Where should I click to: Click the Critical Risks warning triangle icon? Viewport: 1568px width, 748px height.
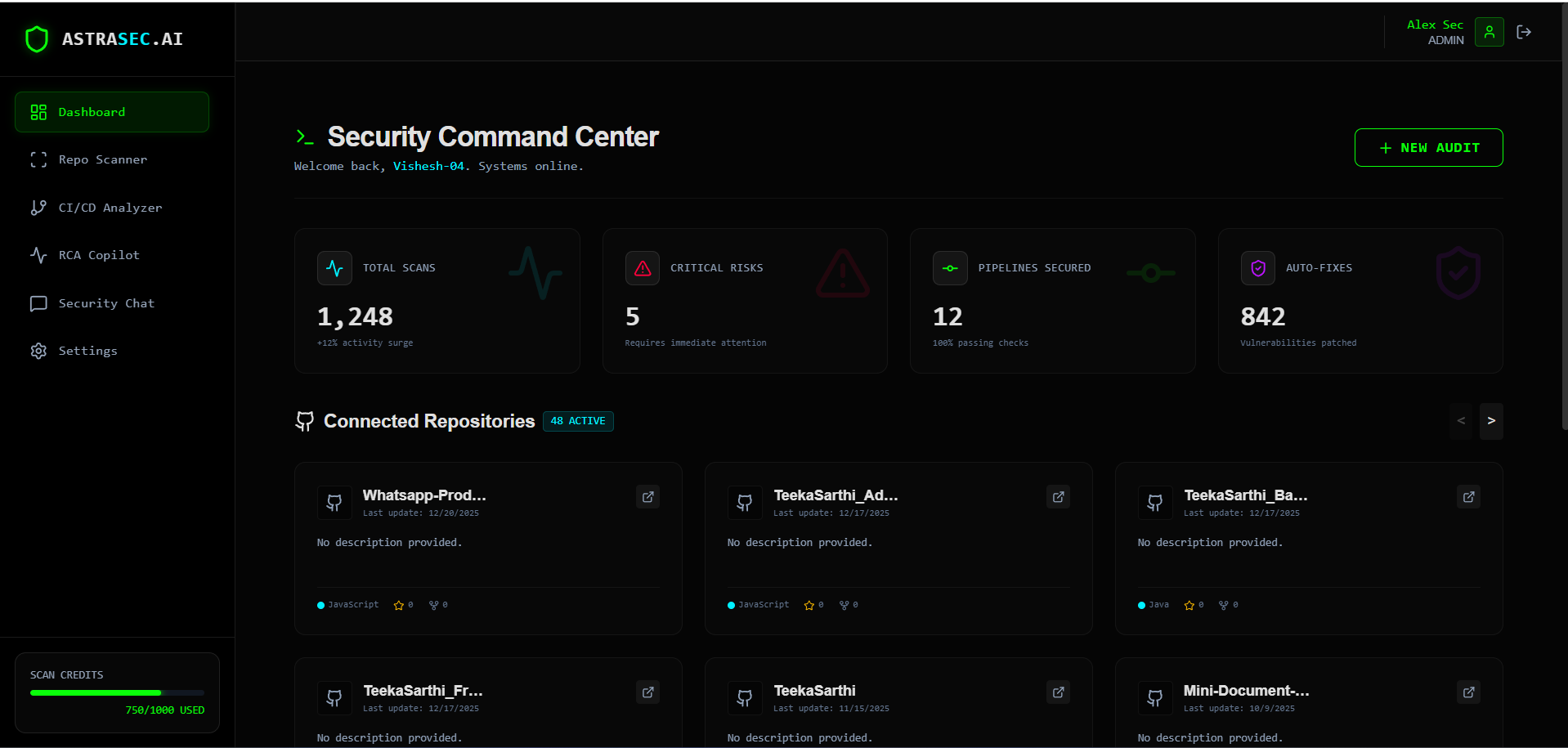643,268
